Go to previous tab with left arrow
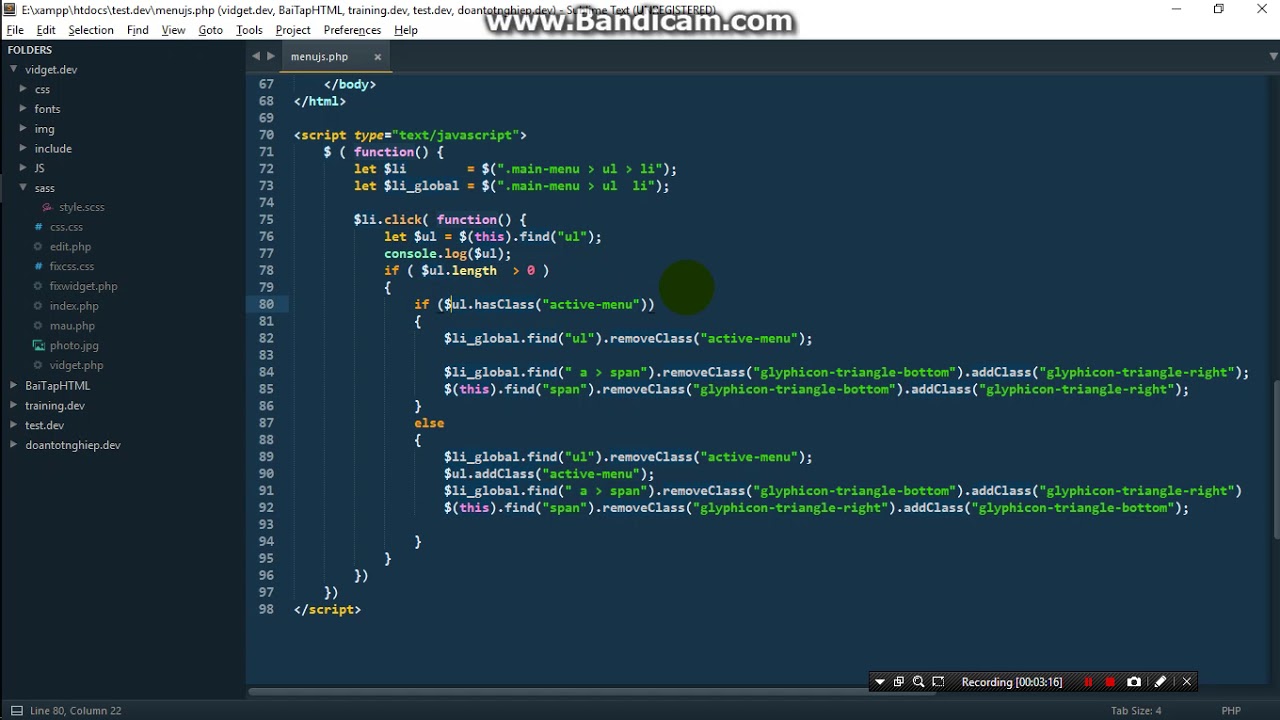Screen dimensions: 1280x720 pos(256,56)
